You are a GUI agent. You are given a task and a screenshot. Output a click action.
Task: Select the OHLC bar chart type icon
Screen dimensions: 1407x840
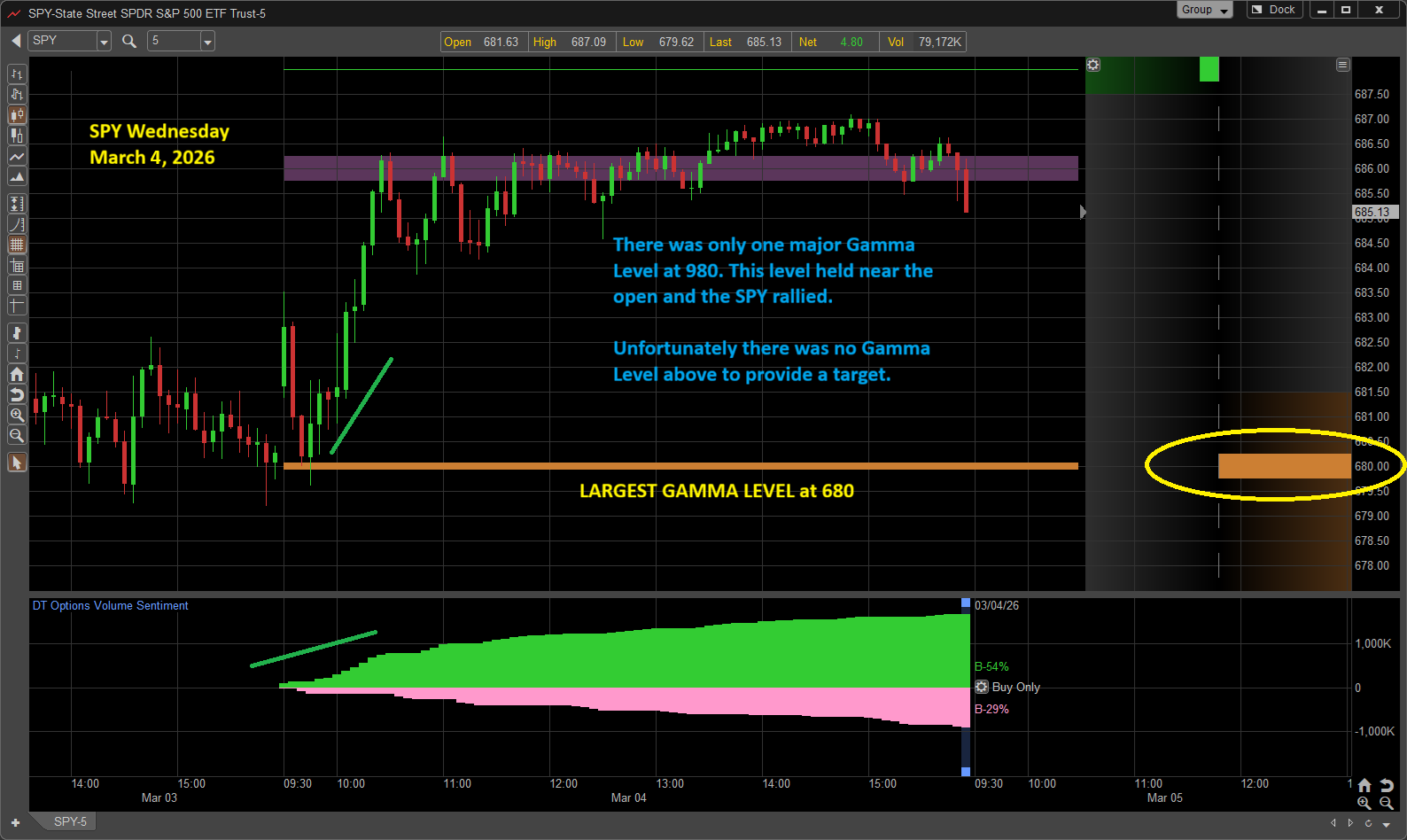point(17,74)
